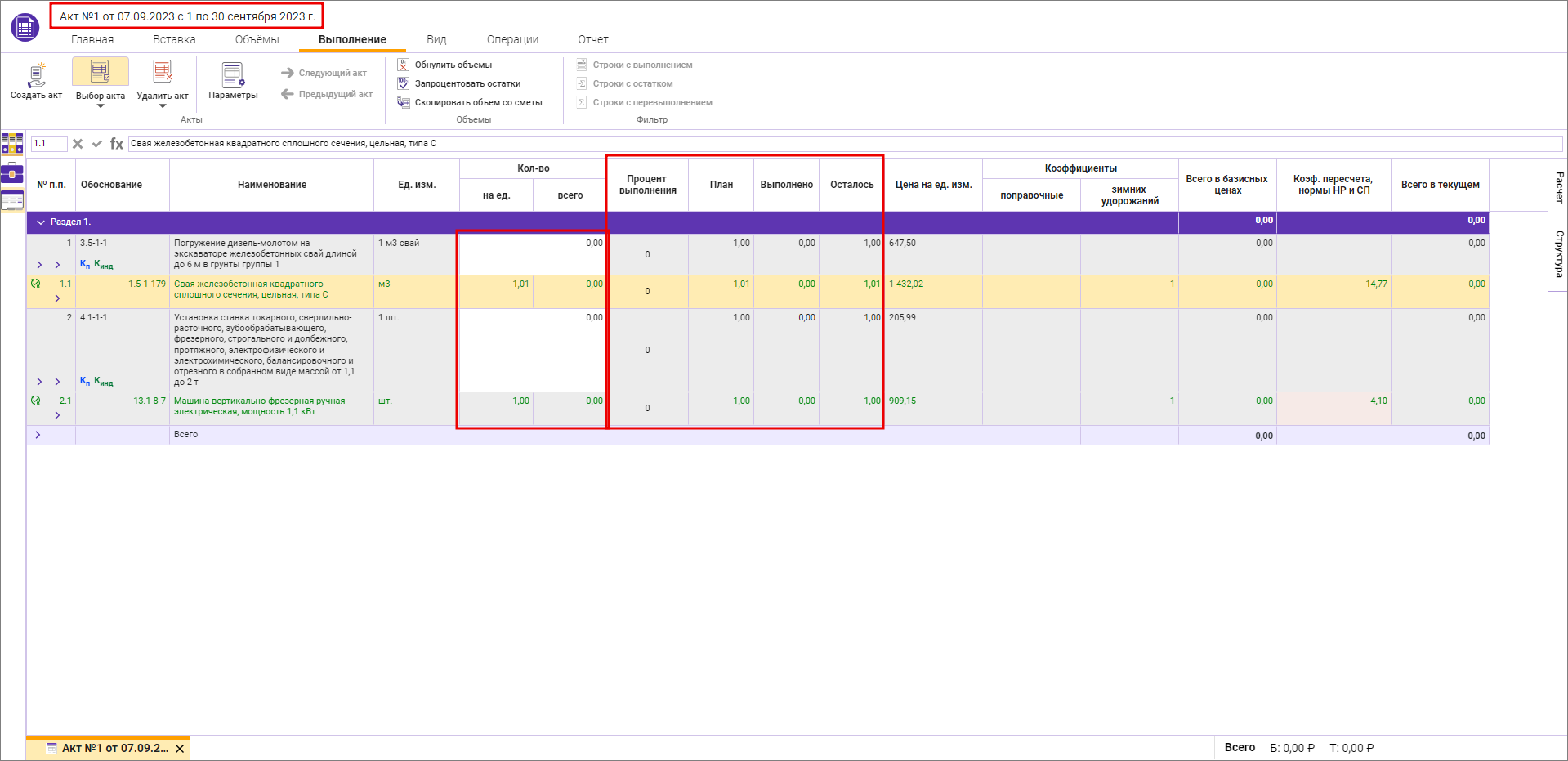Toggle filter Строки с выполнением
This screenshot has width=1568, height=761.
pos(641,65)
